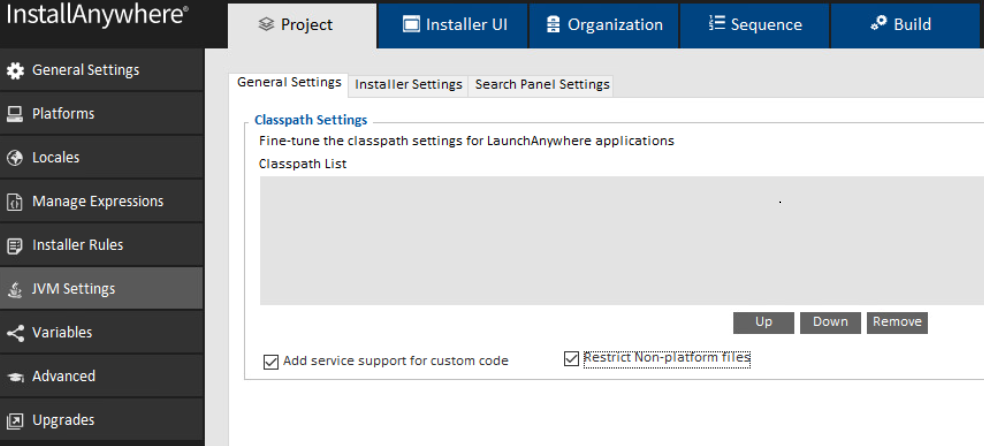The height and width of the screenshot is (446, 984).
Task: Switch to Installer Settings subtab
Action: click(x=409, y=85)
